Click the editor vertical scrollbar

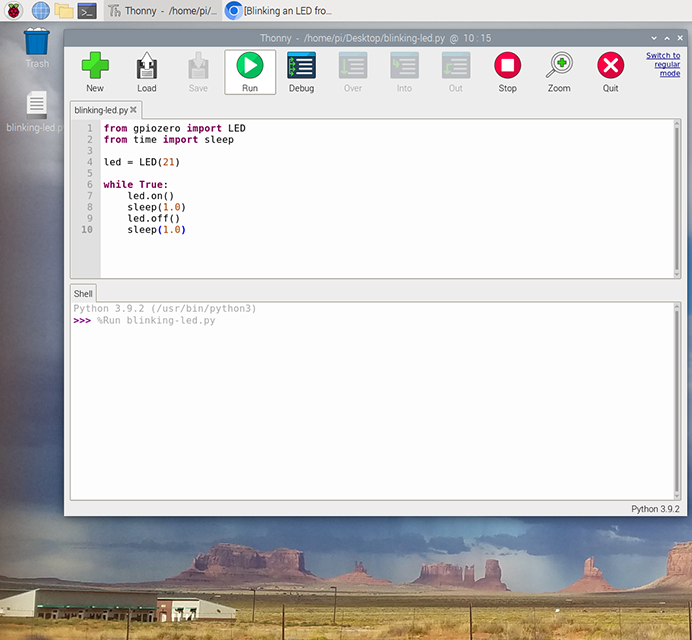(x=677, y=199)
